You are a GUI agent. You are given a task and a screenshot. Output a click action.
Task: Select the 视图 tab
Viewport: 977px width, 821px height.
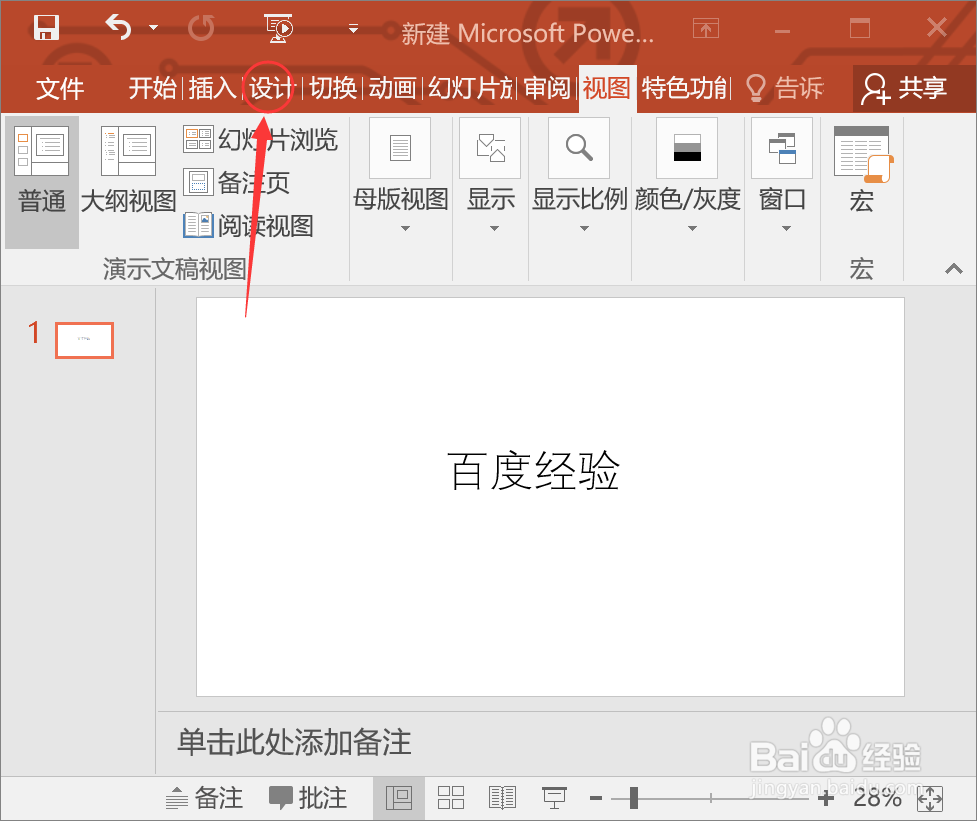pyautogui.click(x=607, y=88)
